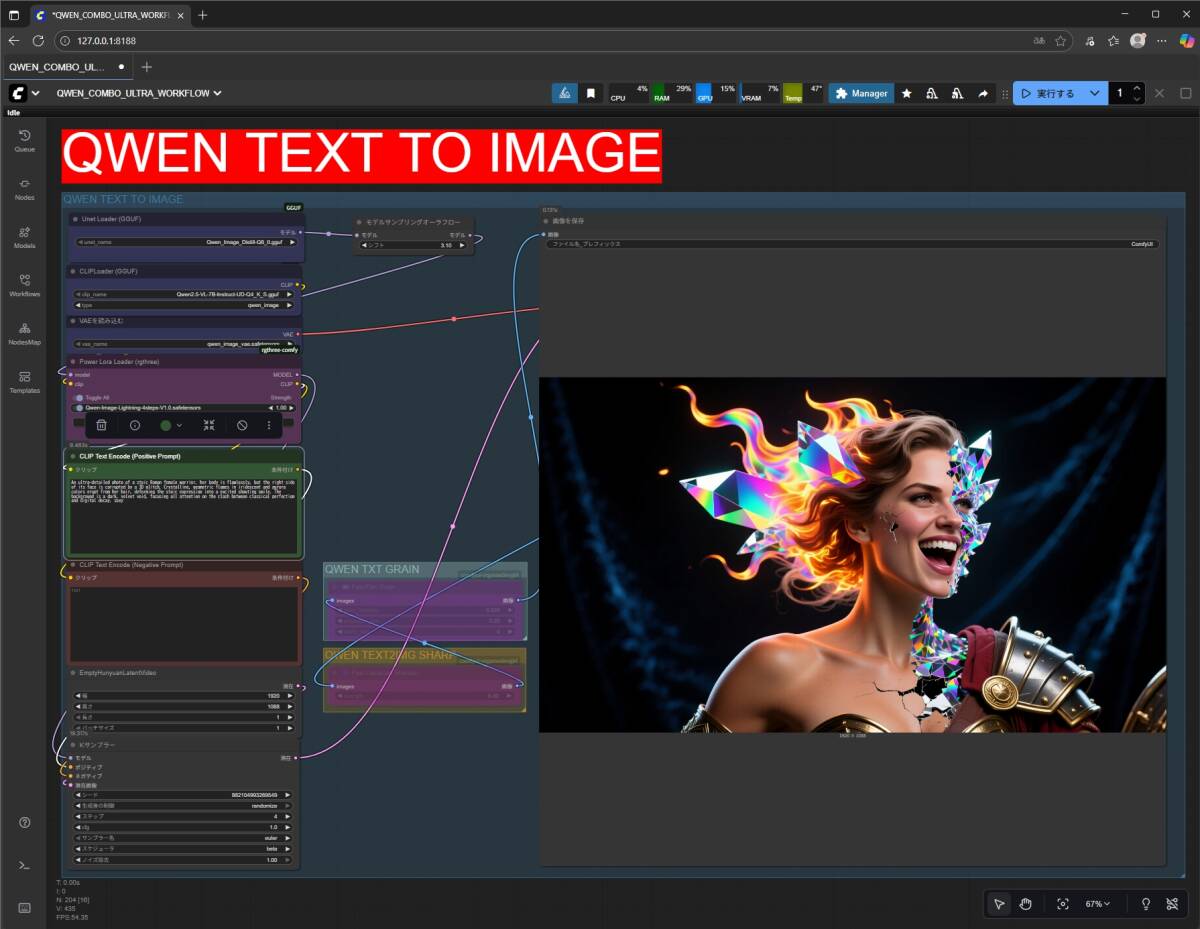Select the QWEN_COMBO_UL workflow tab
Image resolution: width=1200 pixels, height=929 pixels.
[x=58, y=67]
